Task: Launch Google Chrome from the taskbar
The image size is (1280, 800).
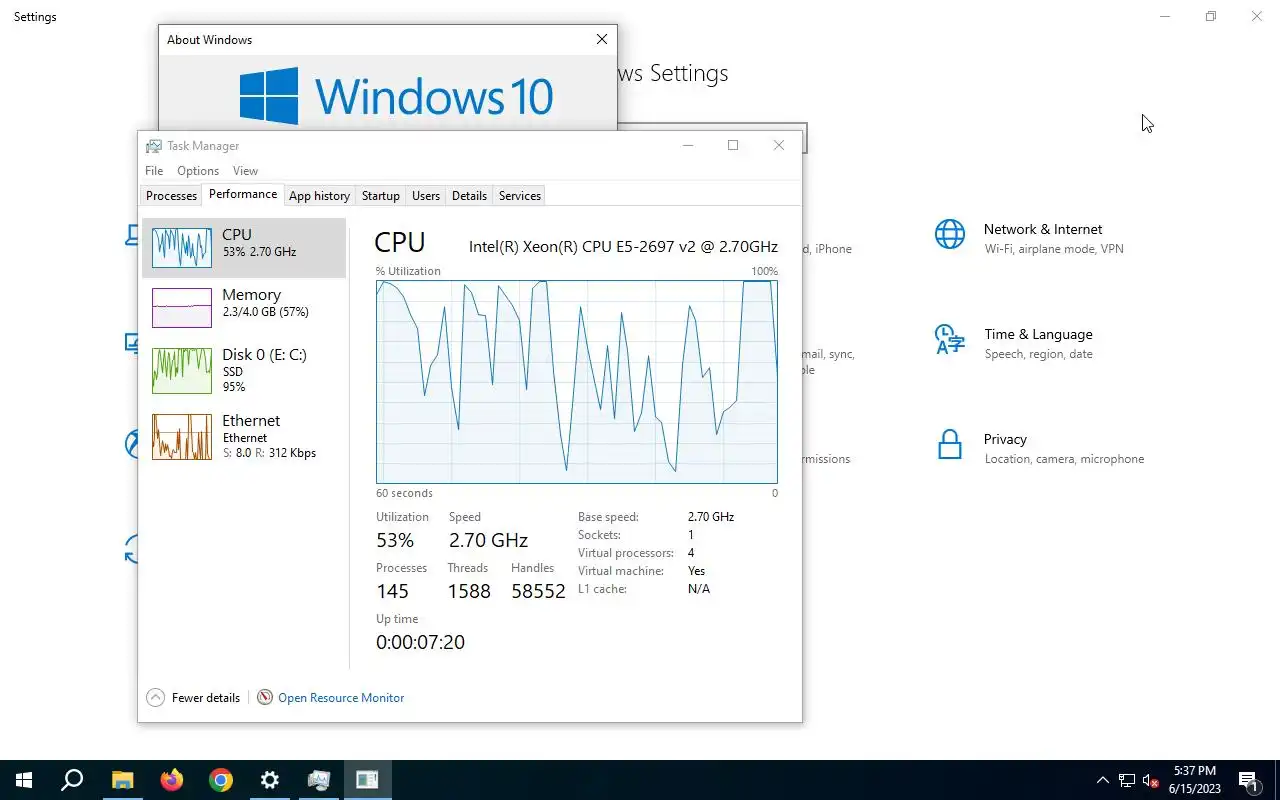Action: [221, 780]
